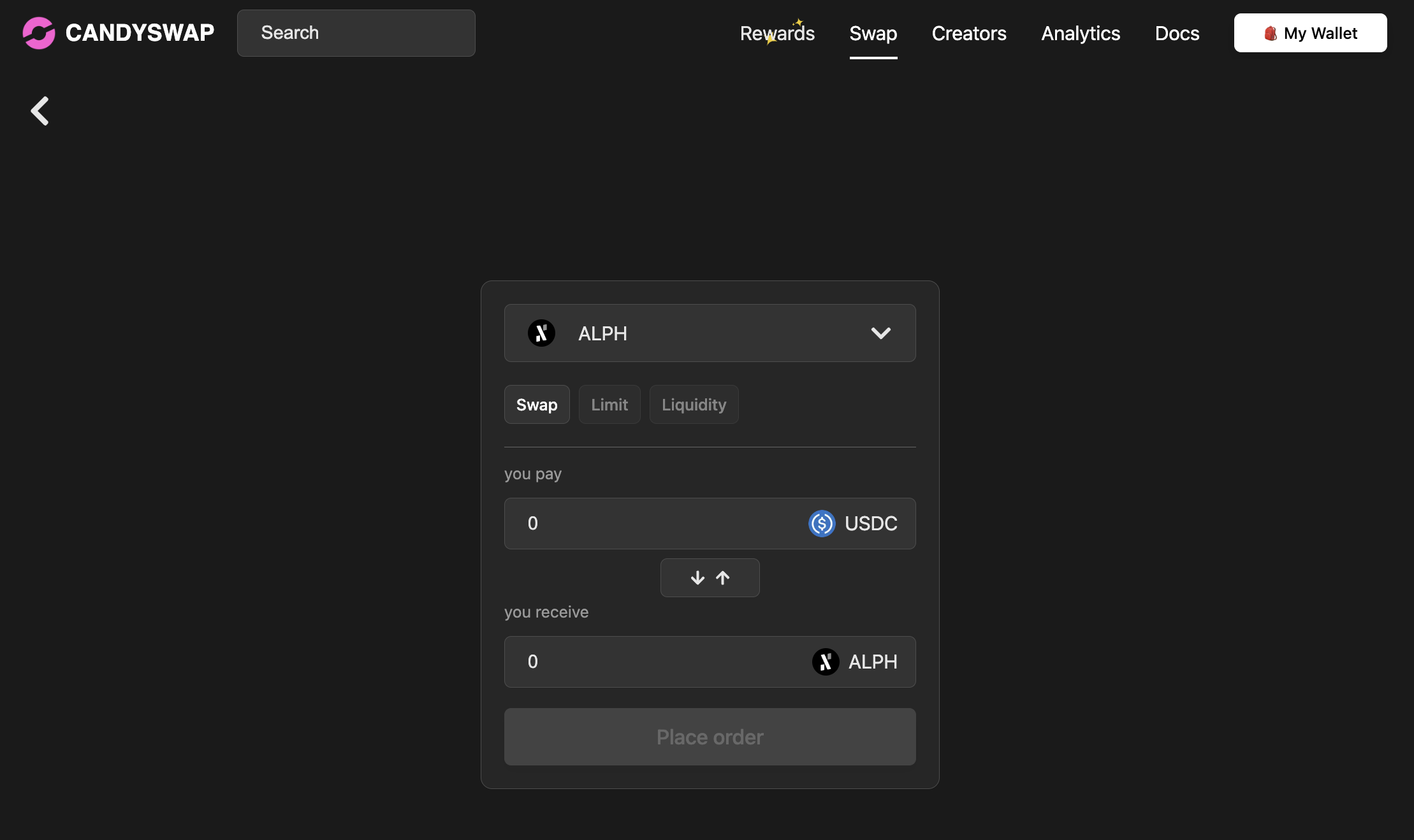The width and height of the screenshot is (1414, 840).
Task: Switch to Swap order mode
Action: (x=537, y=405)
